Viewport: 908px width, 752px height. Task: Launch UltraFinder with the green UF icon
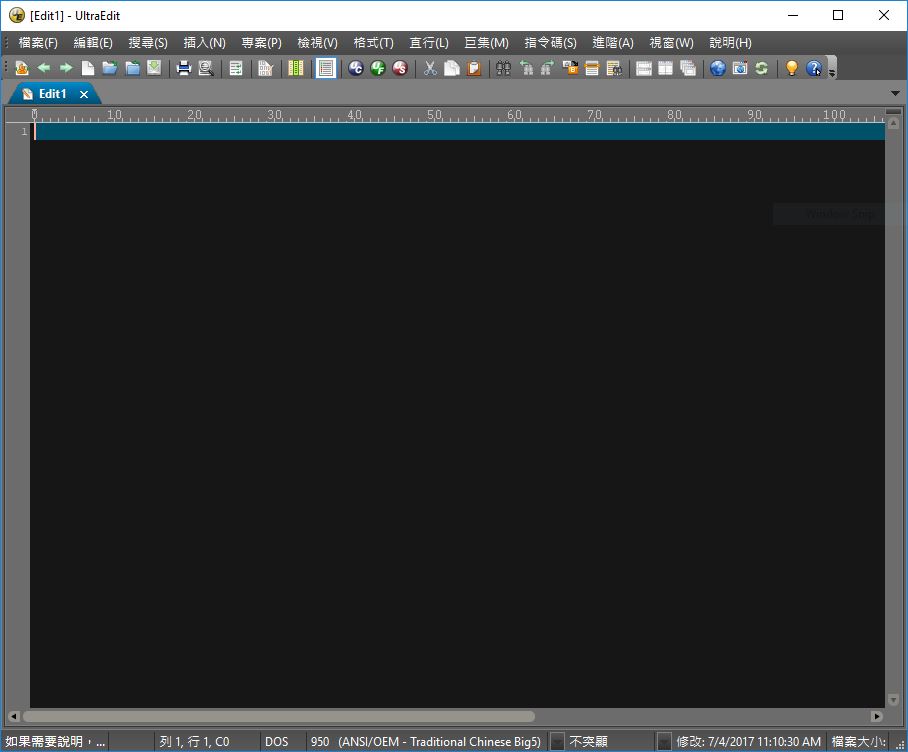(378, 68)
